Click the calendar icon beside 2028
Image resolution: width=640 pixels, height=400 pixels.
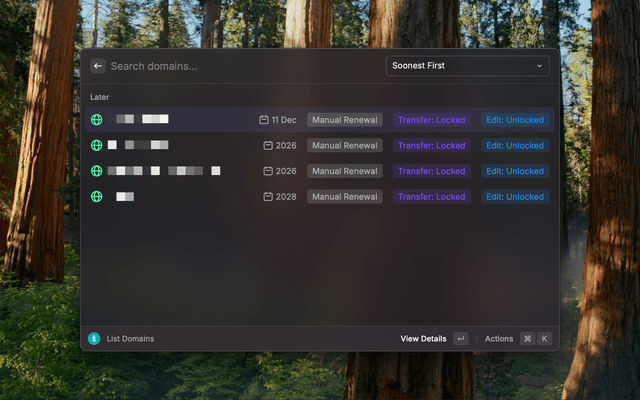point(268,197)
